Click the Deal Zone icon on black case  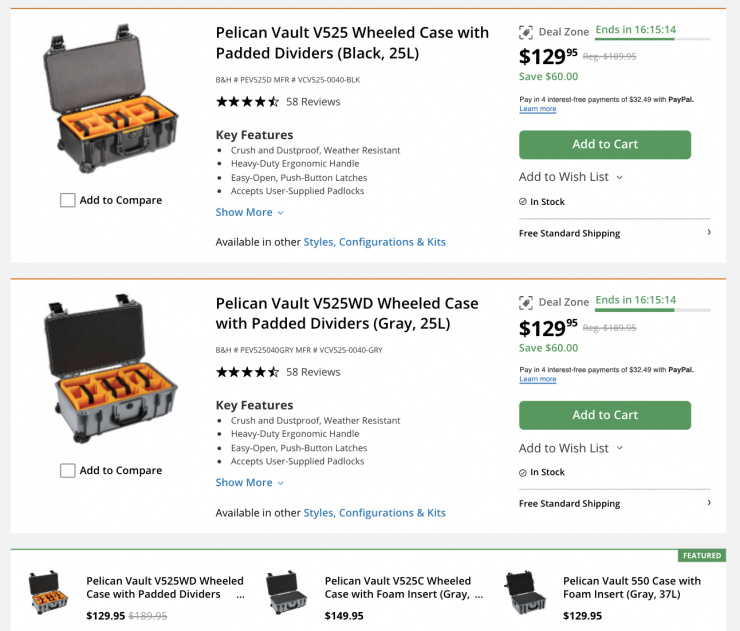(526, 32)
